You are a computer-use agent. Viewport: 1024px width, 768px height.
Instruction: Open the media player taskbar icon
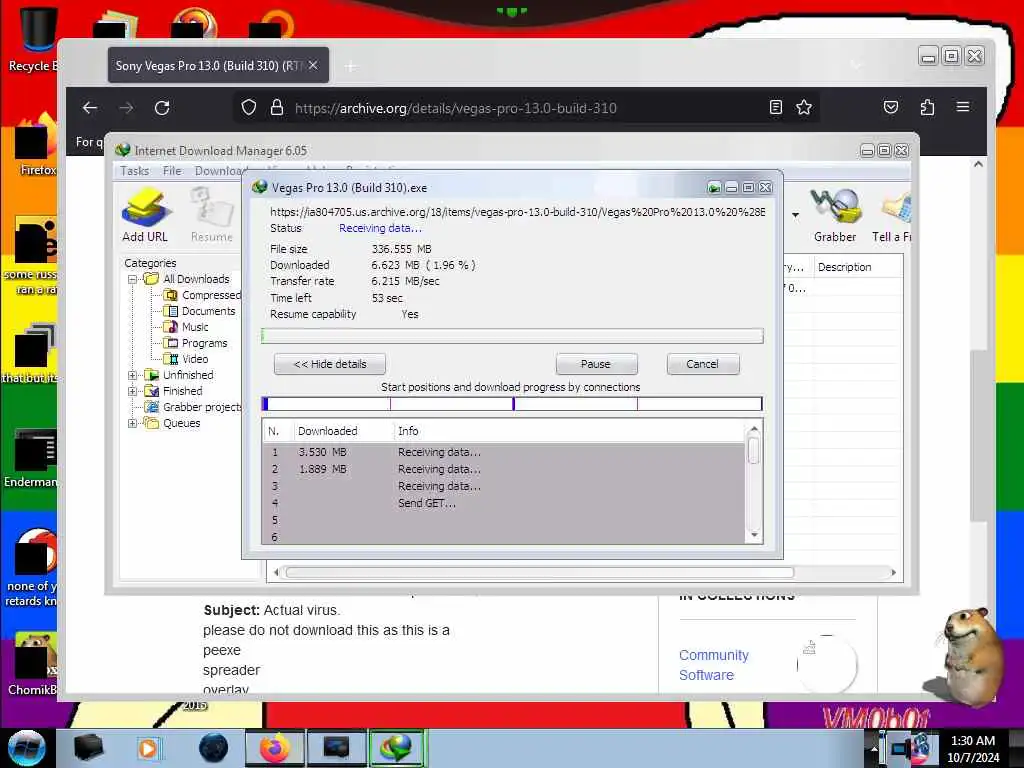(x=148, y=748)
